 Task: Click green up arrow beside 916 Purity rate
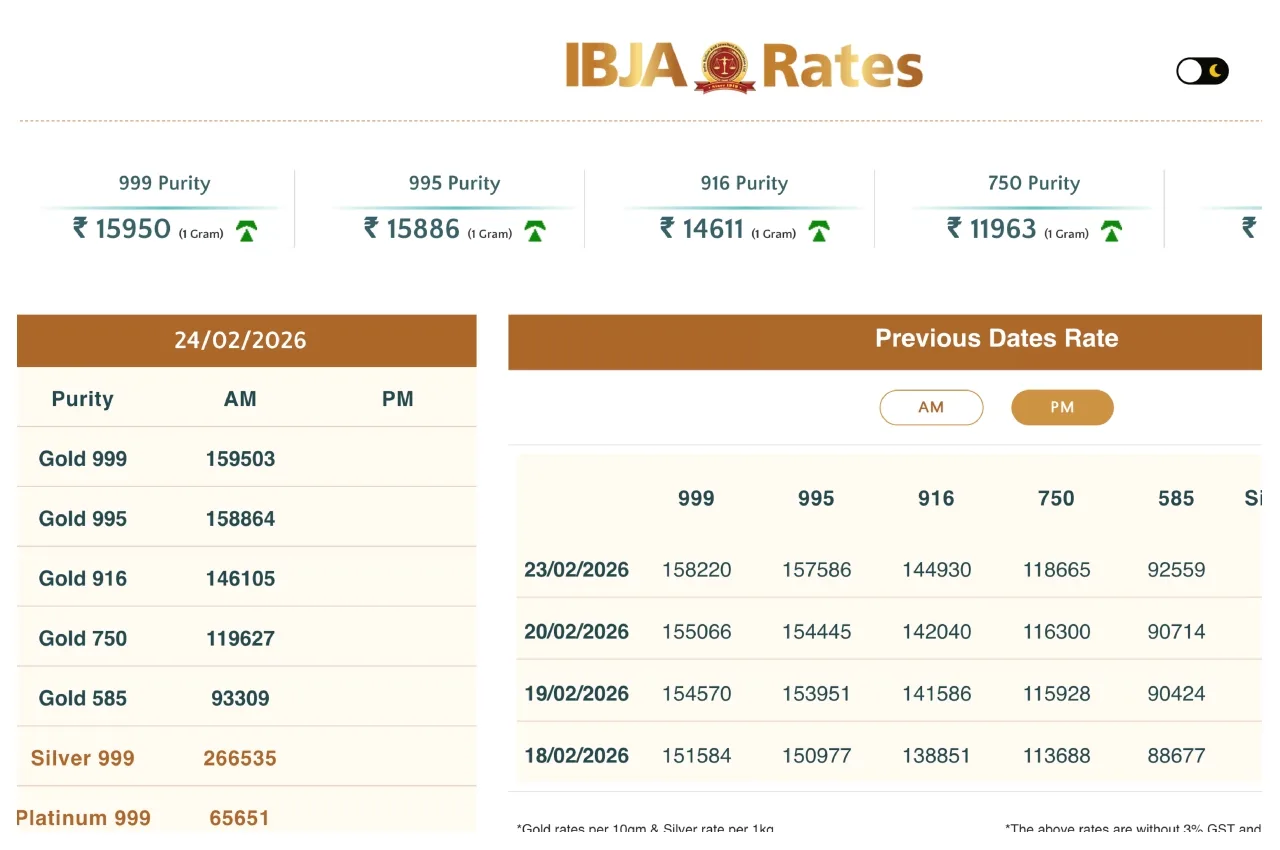point(819,232)
